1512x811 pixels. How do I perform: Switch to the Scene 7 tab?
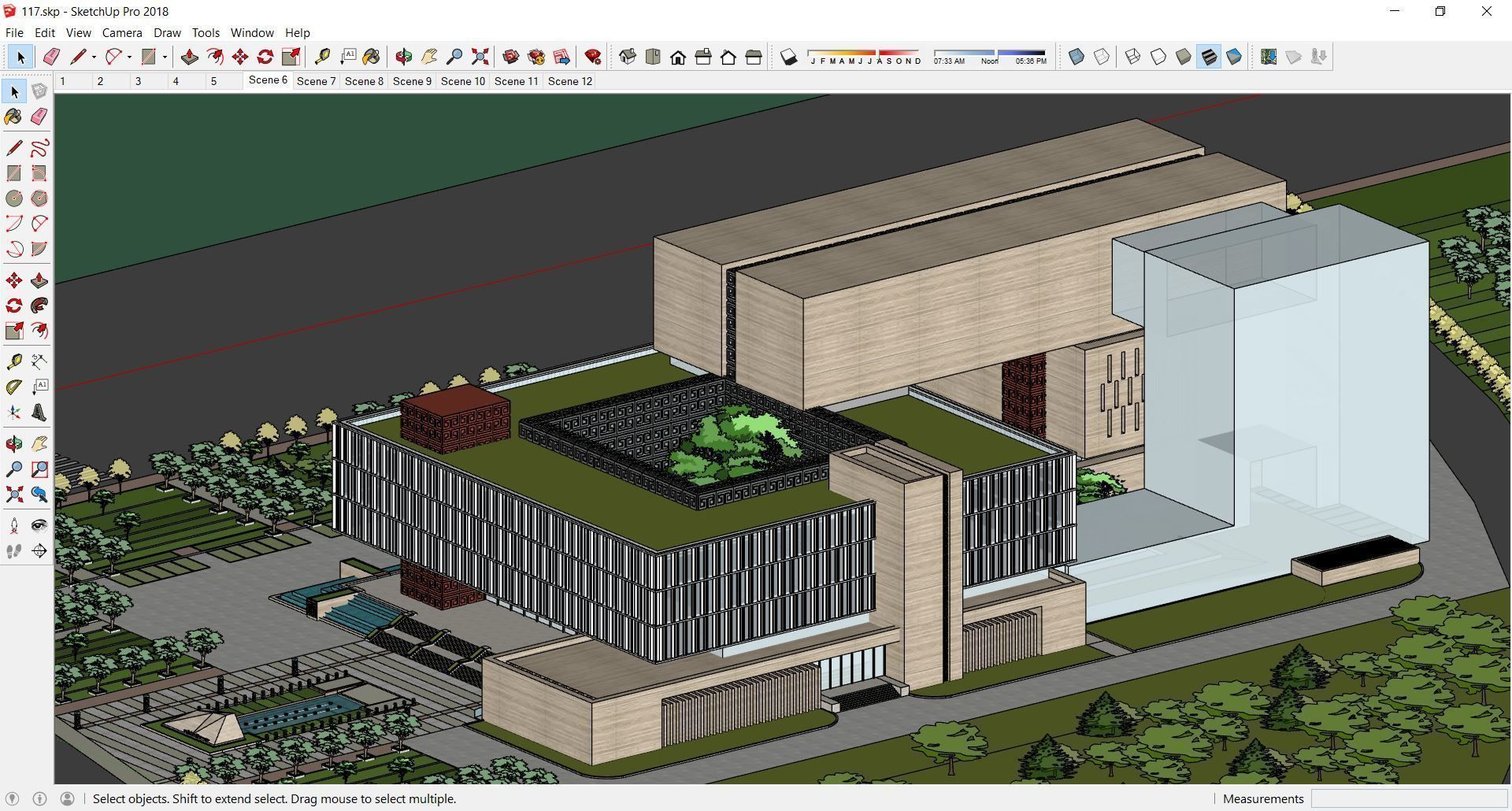click(316, 81)
